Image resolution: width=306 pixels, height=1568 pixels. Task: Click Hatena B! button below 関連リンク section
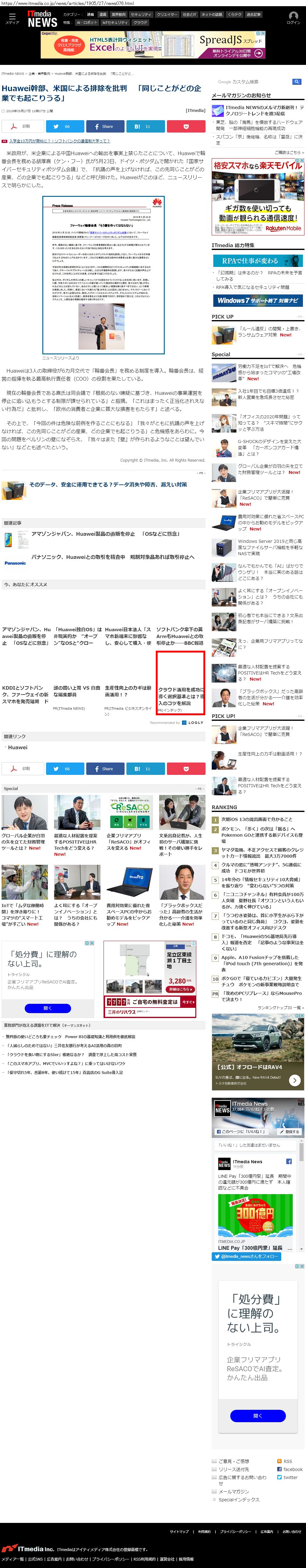[x=145, y=768]
